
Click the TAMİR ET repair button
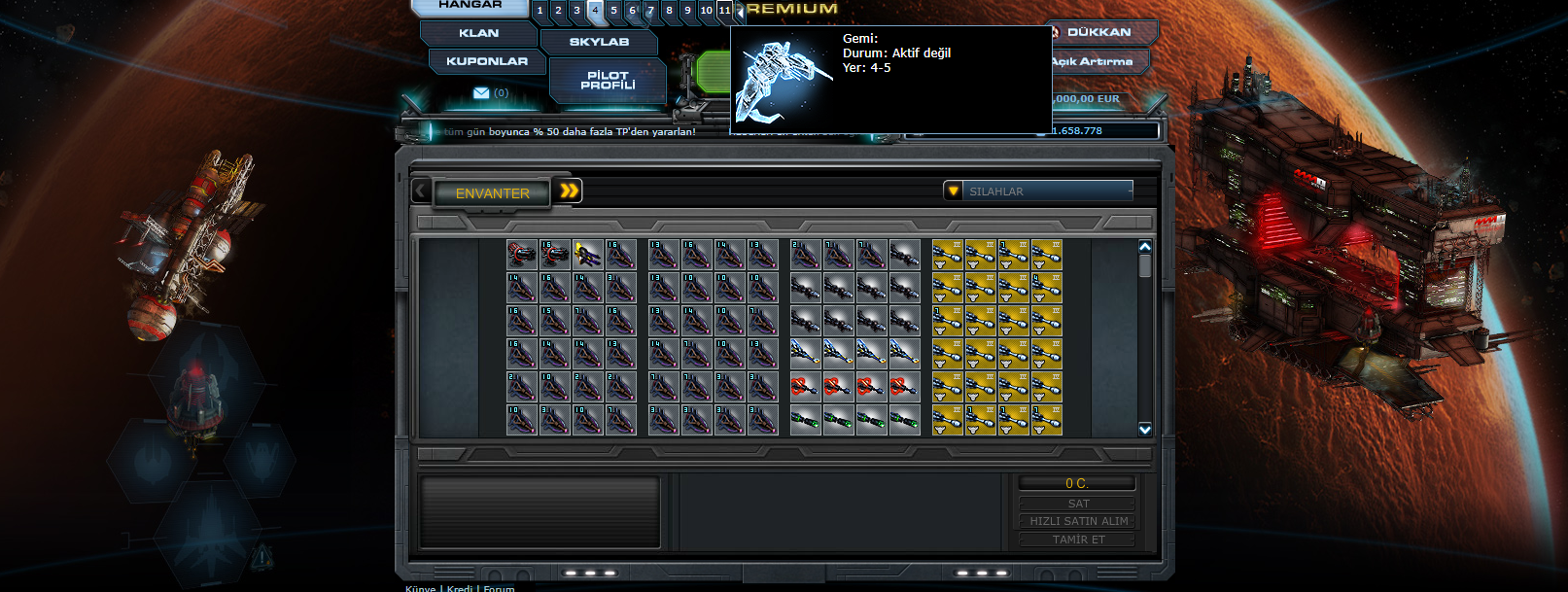click(1078, 540)
